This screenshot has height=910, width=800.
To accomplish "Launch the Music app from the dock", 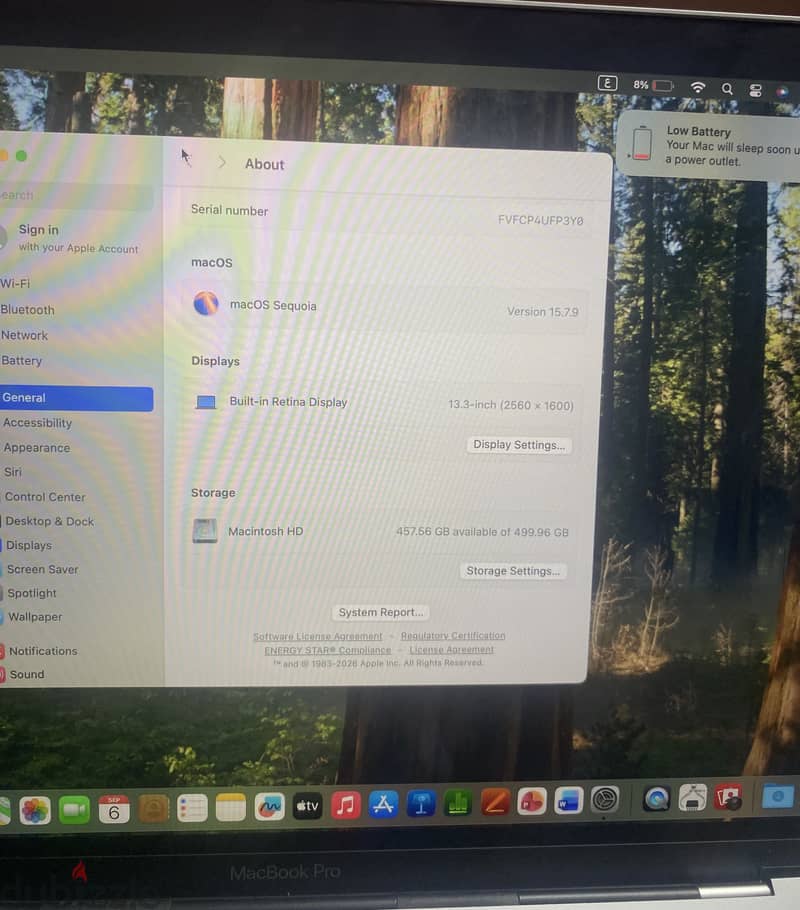I will (x=346, y=806).
